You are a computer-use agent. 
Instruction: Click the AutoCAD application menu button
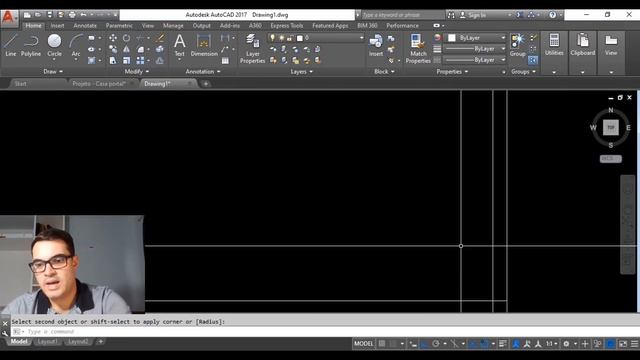click(9, 18)
